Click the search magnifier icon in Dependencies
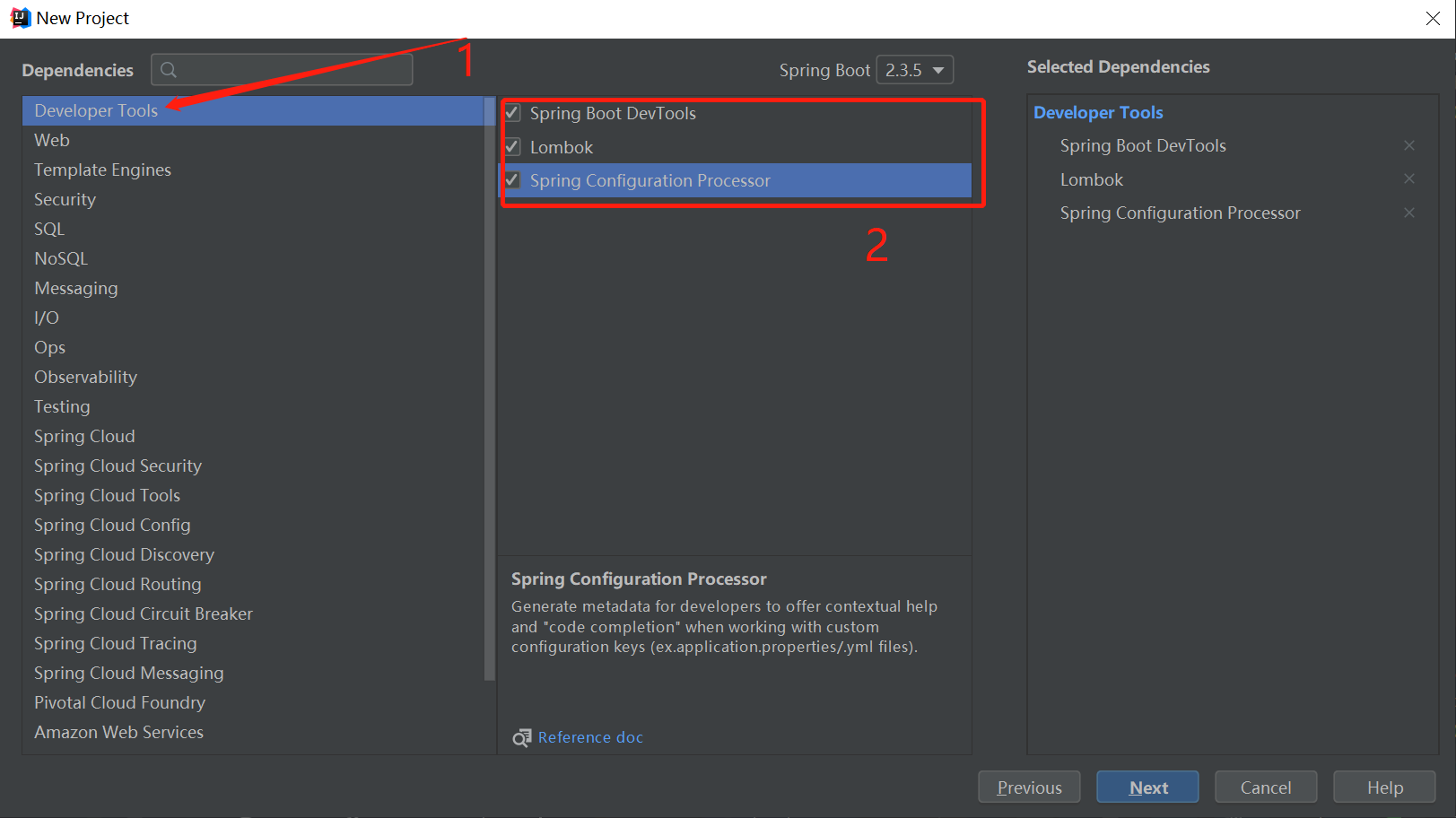Image resolution: width=1456 pixels, height=818 pixels. [168, 70]
